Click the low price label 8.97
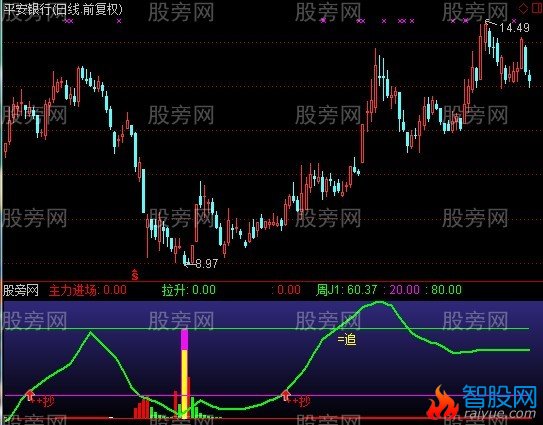 (206, 264)
